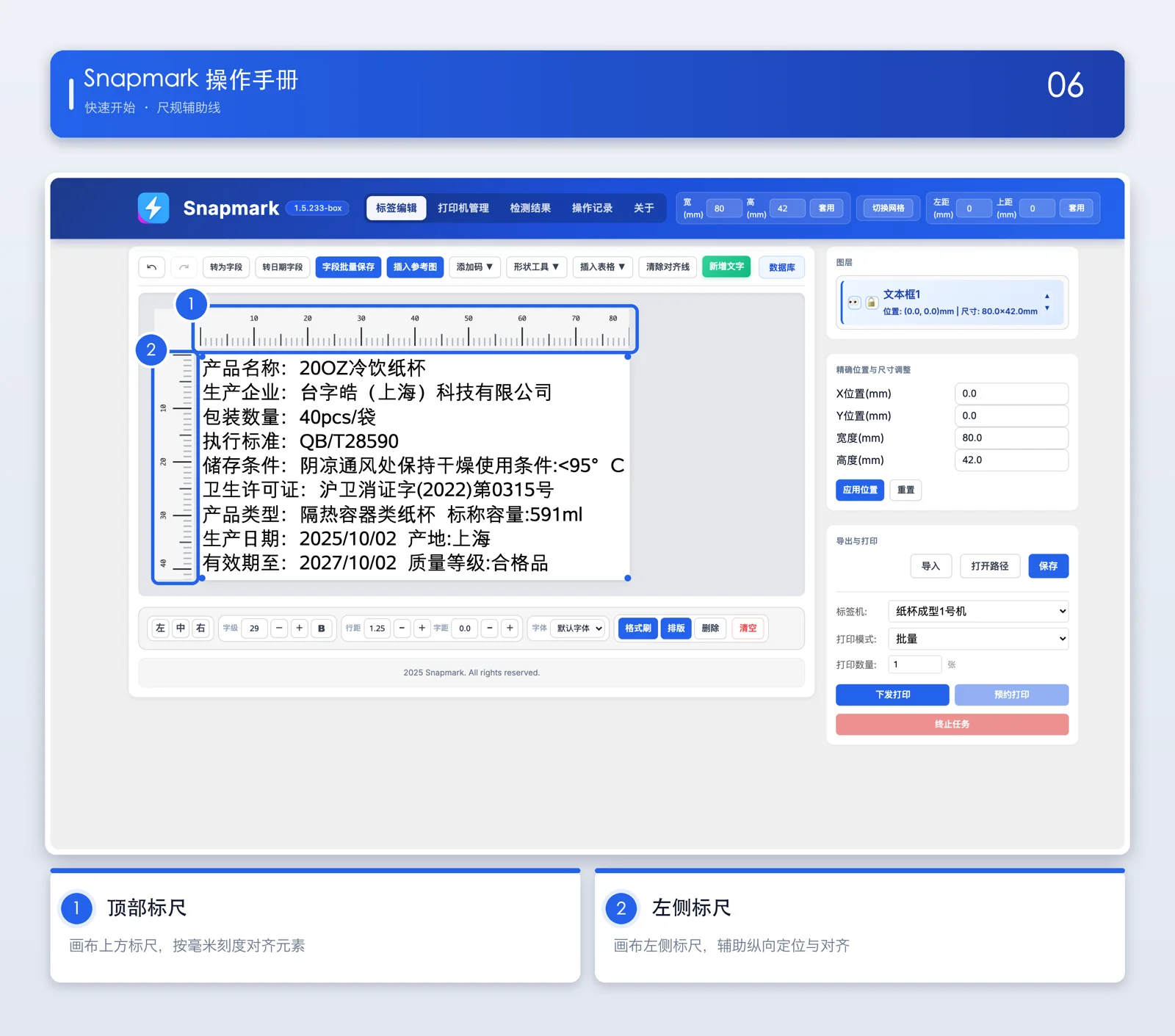Toggle visibility eyes of 文本框1 layer
Screen dimensions: 1175x1036
(x=854, y=303)
